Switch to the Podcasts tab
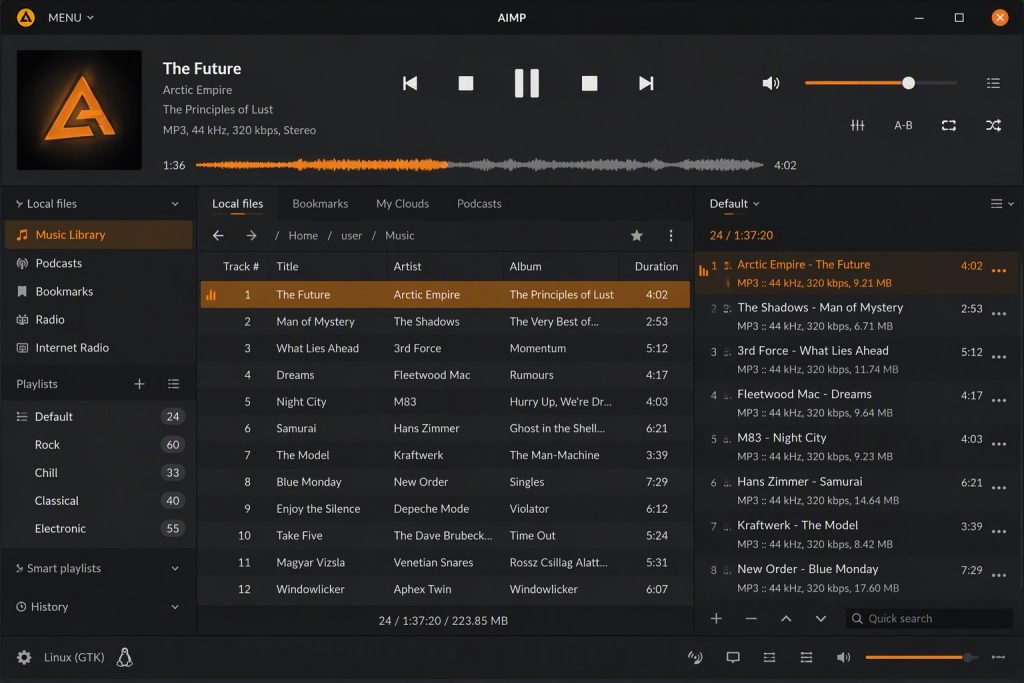The image size is (1024, 683). coord(479,204)
